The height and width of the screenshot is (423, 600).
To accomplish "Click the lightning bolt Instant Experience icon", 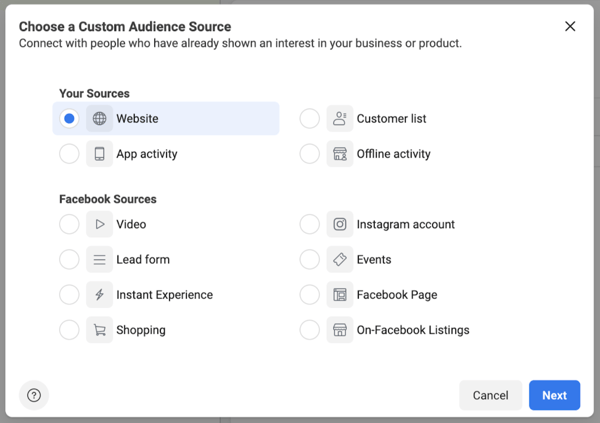I will click(99, 295).
